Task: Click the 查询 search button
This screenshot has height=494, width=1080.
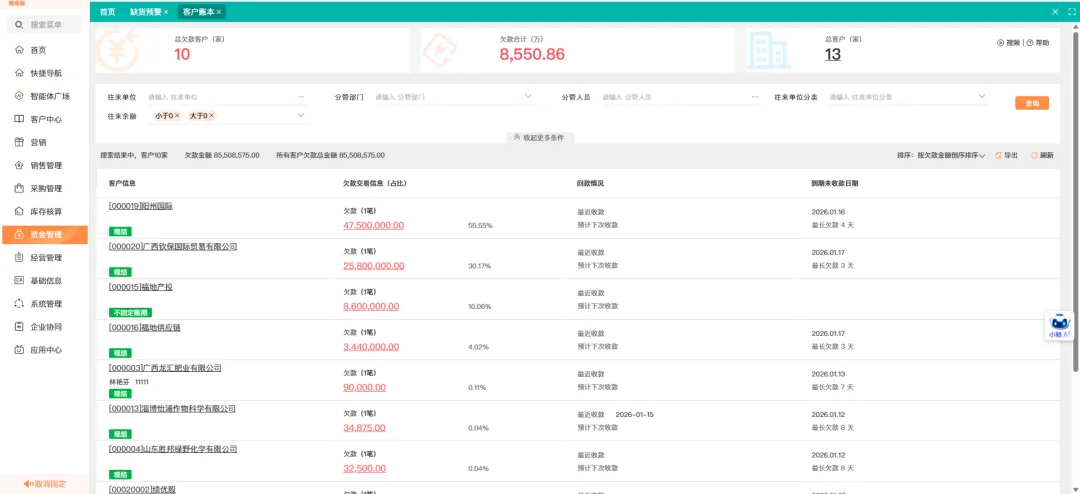Action: click(1032, 103)
